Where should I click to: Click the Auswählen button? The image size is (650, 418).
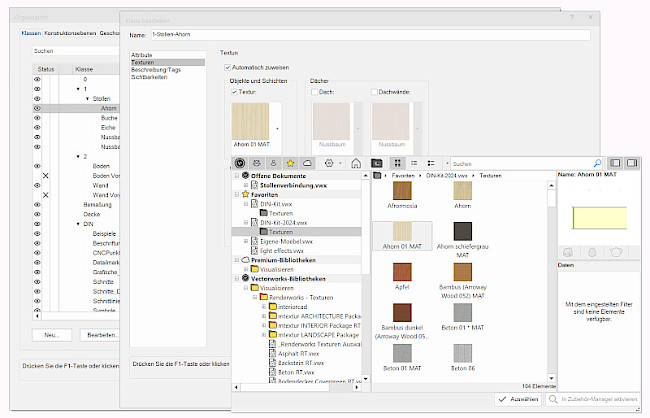coord(517,399)
